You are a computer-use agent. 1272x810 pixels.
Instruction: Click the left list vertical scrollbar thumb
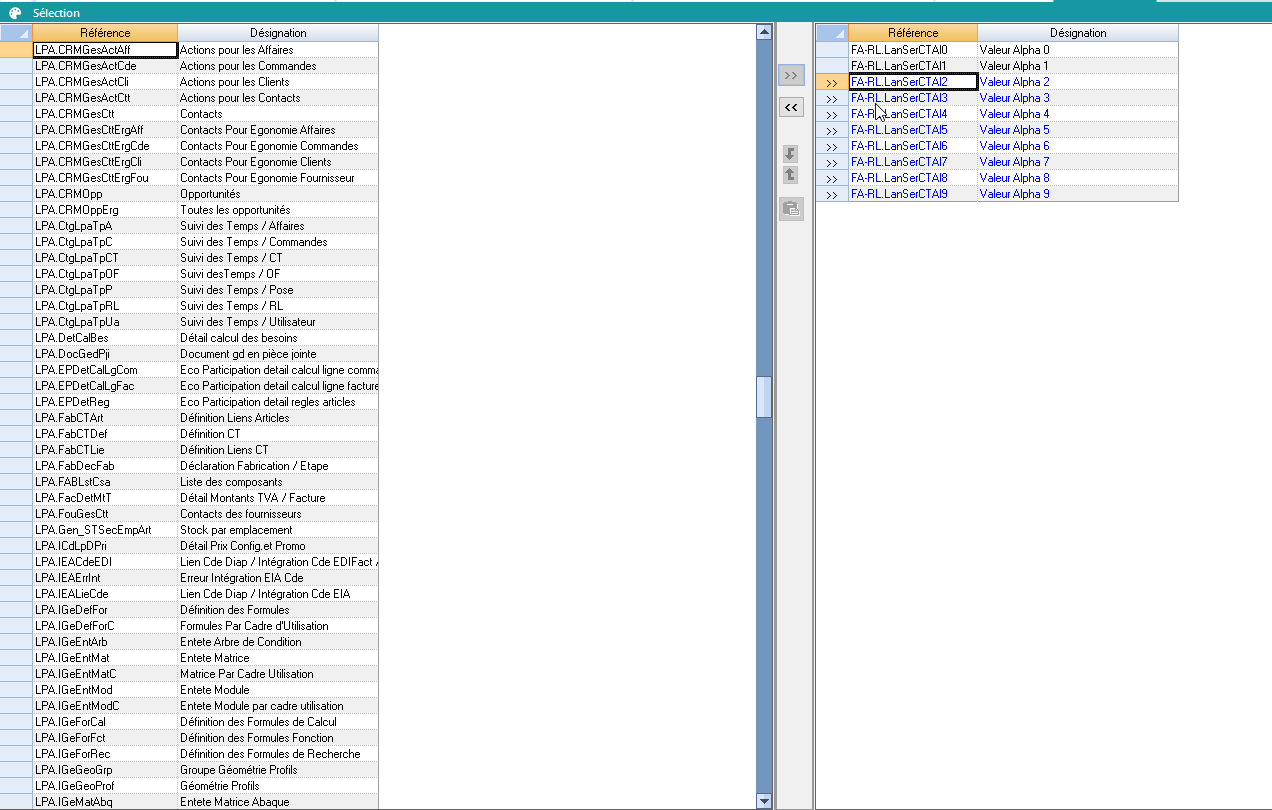pos(765,396)
